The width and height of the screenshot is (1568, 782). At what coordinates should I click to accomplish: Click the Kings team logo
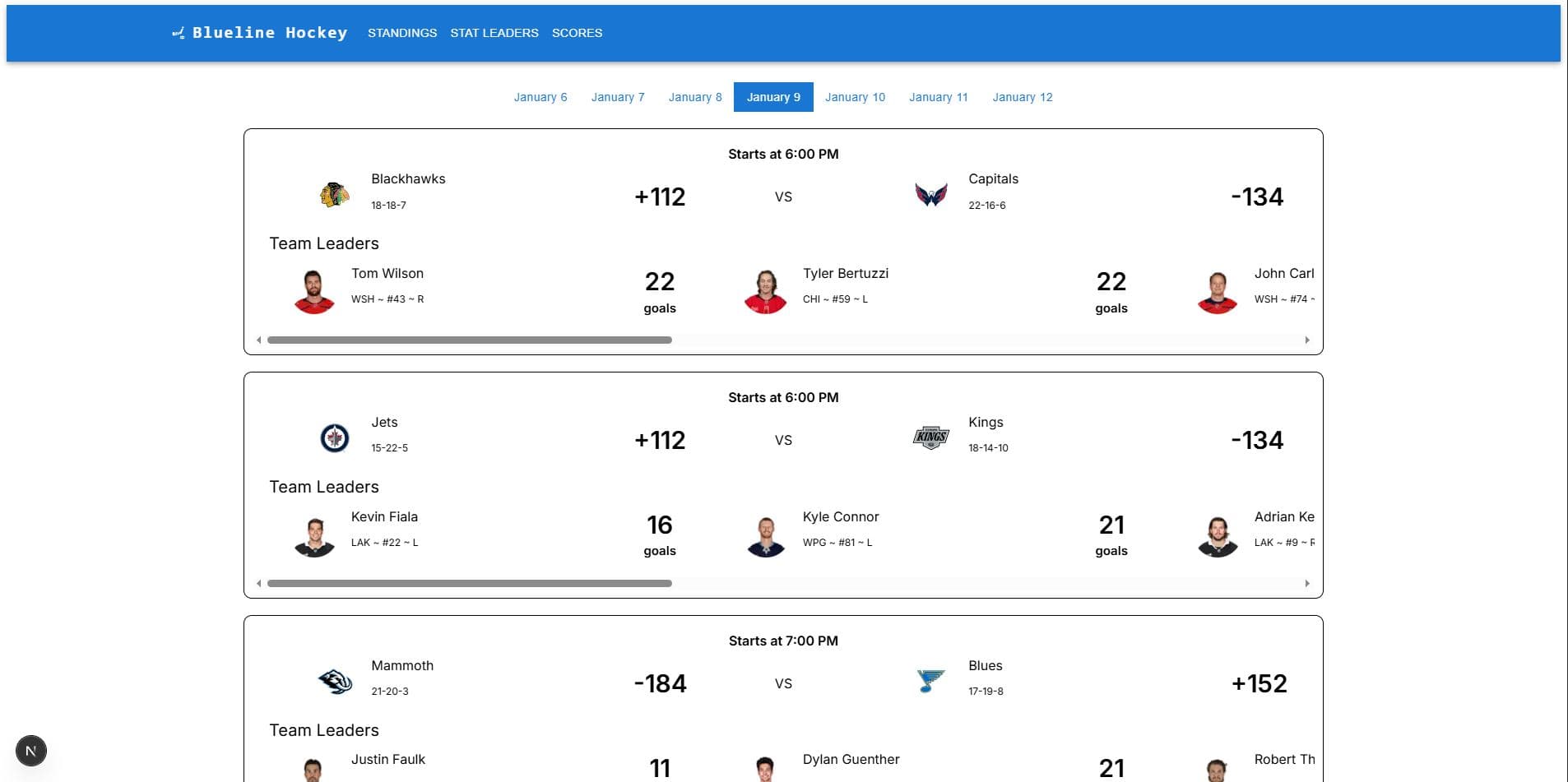pyautogui.click(x=930, y=437)
